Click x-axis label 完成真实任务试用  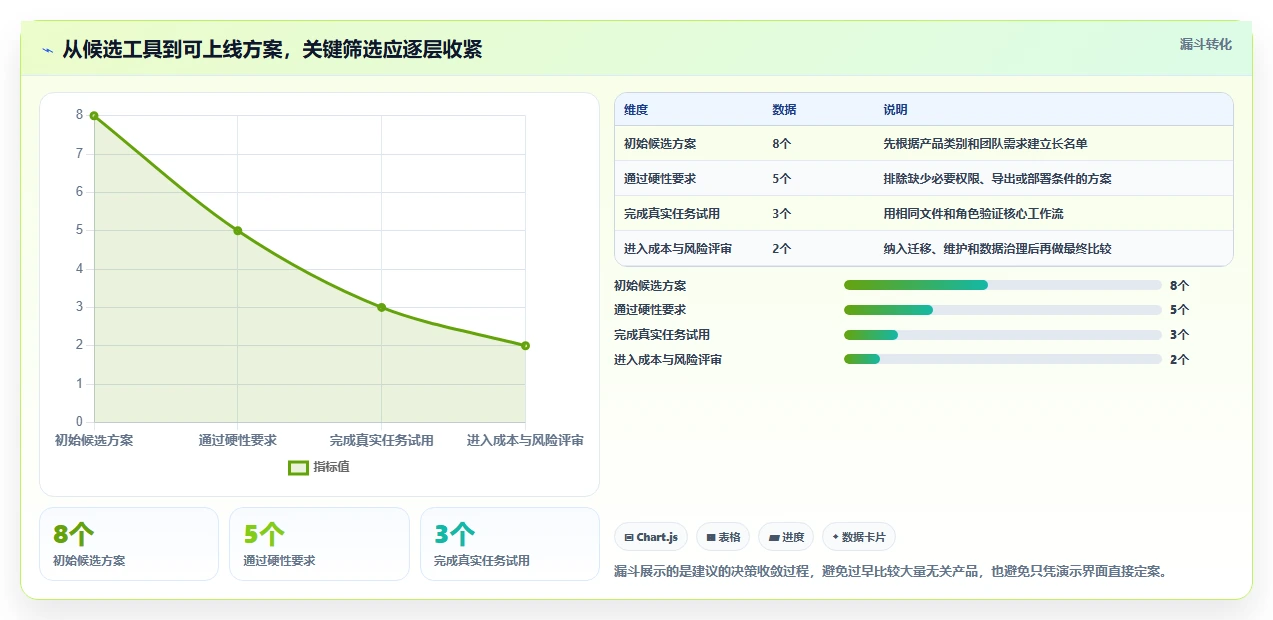coord(381,440)
